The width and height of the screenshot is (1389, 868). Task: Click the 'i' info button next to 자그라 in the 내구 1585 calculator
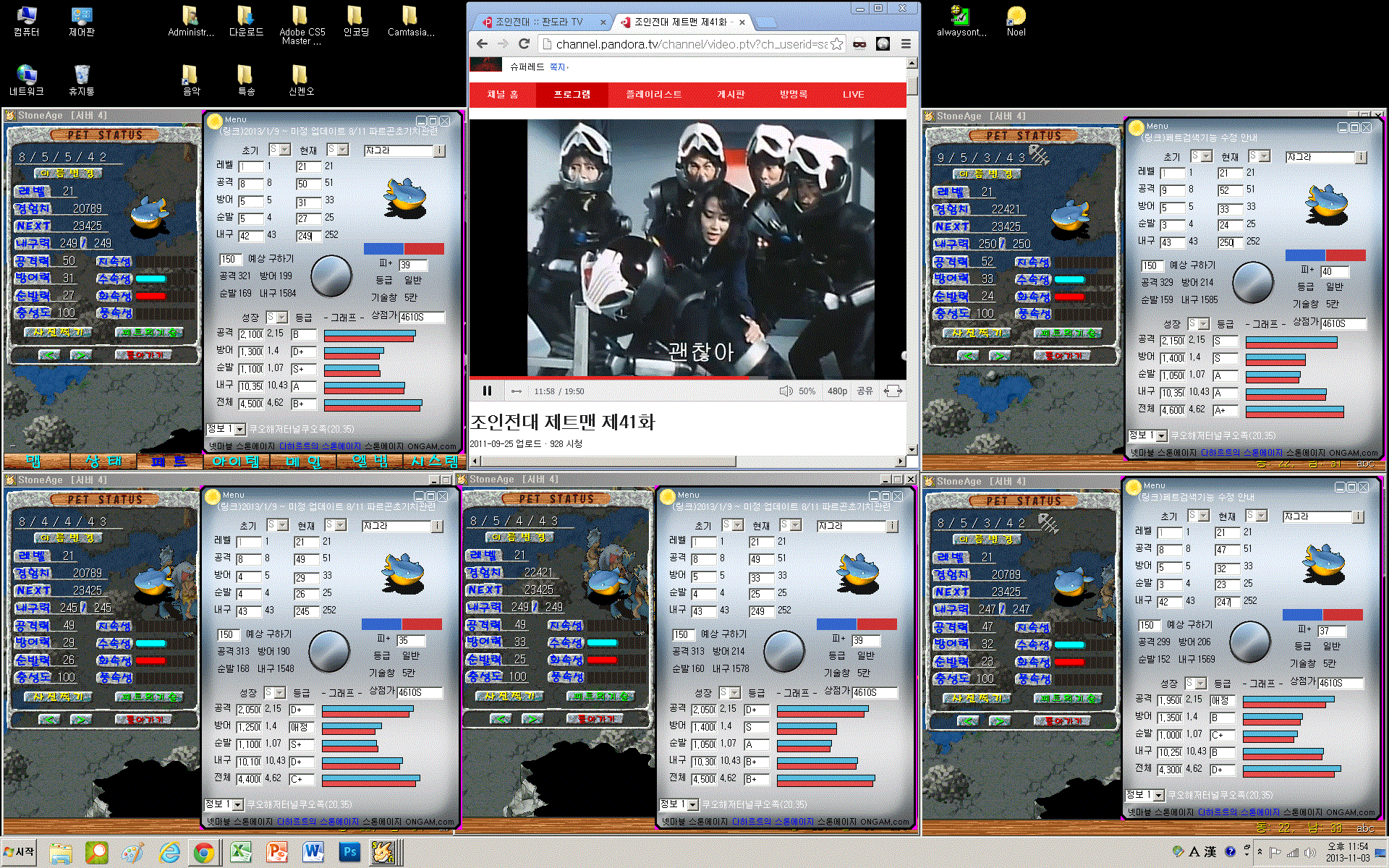tap(1360, 157)
